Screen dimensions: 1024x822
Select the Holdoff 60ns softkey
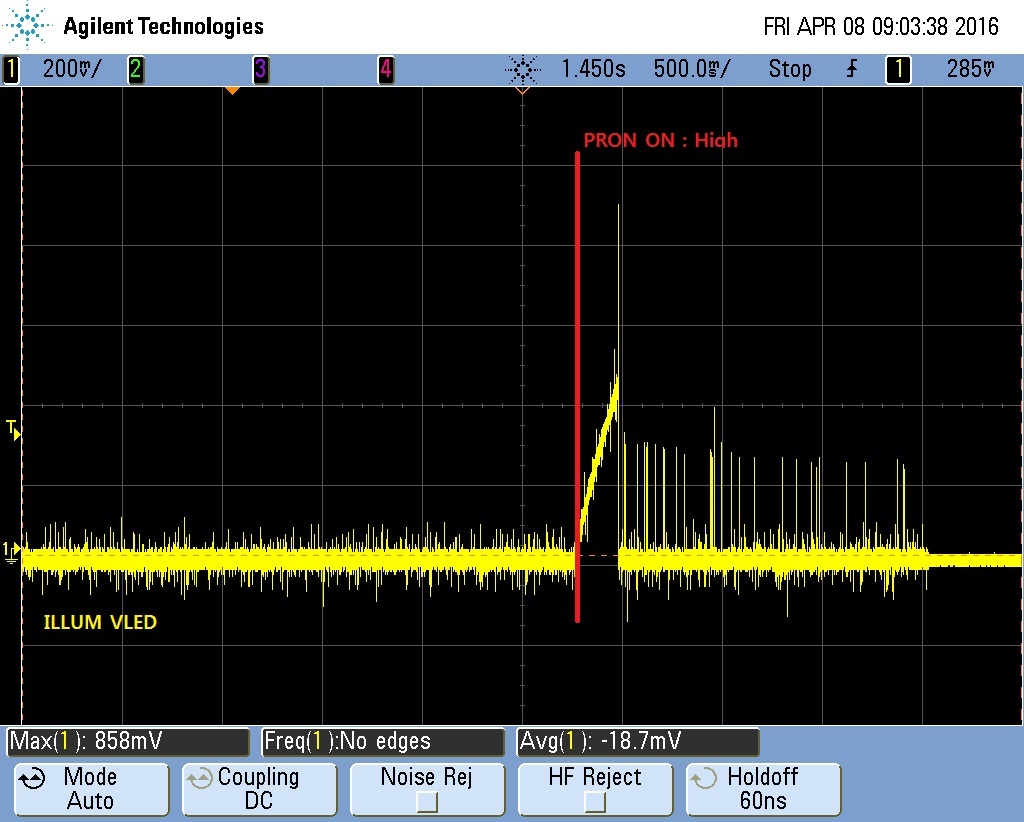tap(763, 789)
